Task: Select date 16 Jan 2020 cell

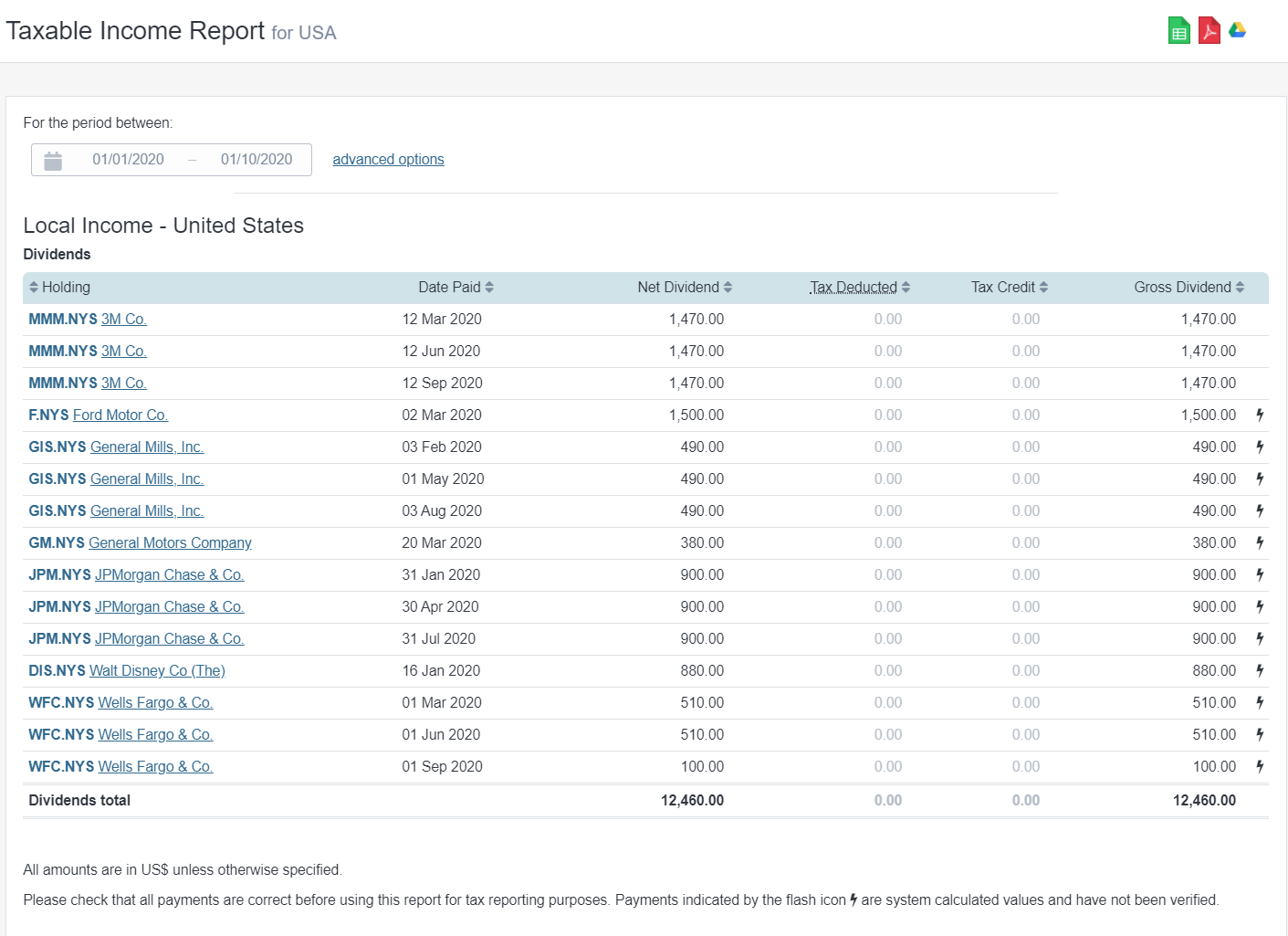Action: (x=441, y=670)
